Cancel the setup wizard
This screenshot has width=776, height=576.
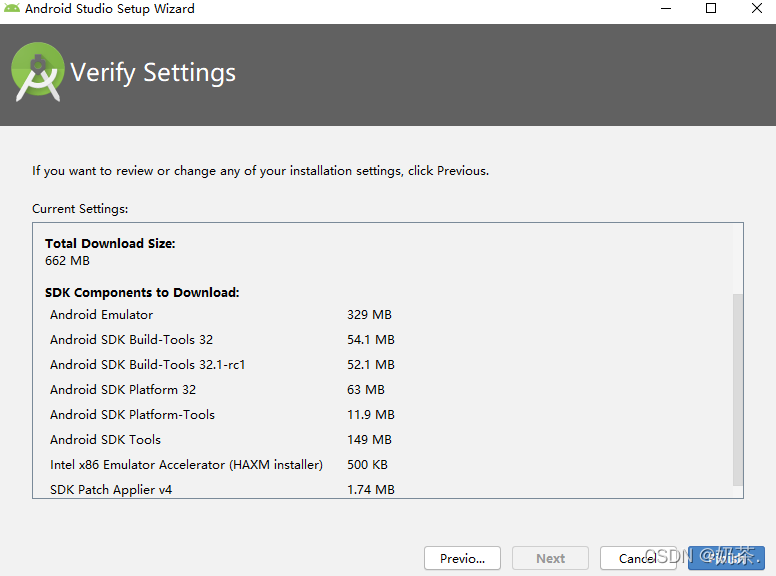638,558
